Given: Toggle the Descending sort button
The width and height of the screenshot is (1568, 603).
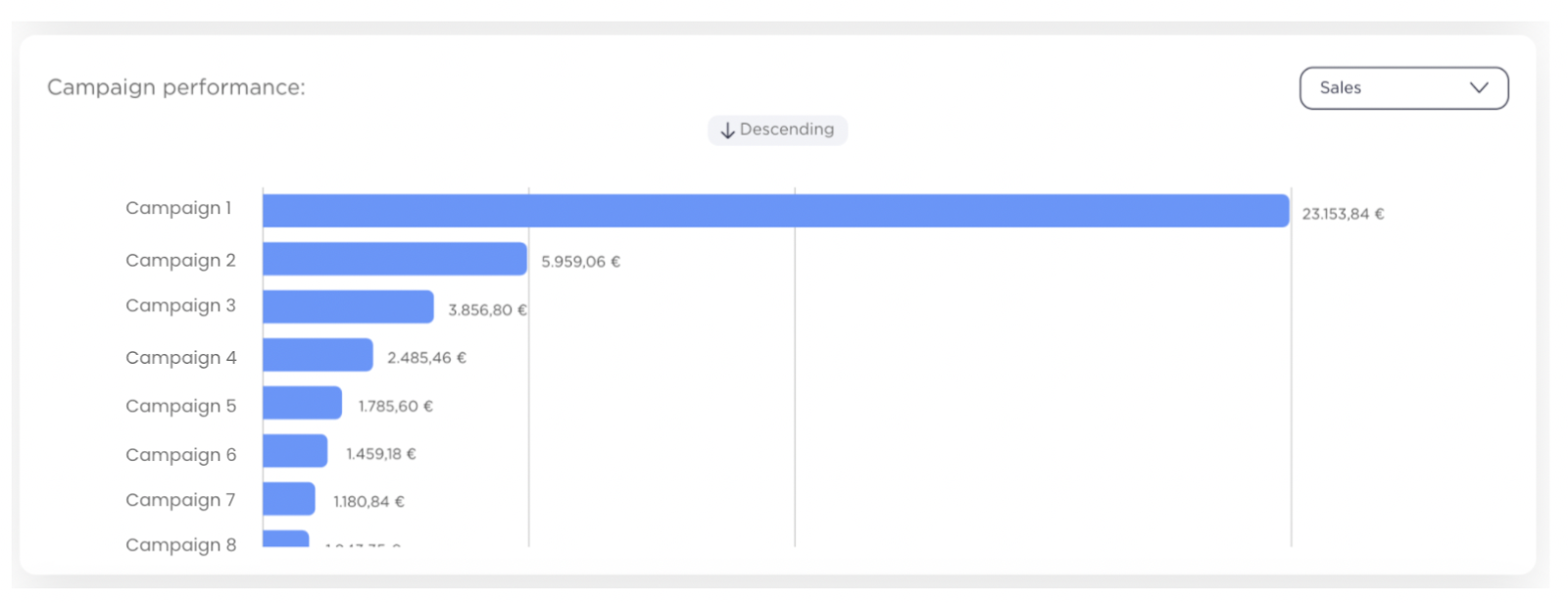Looking at the screenshot, I should coord(777,129).
